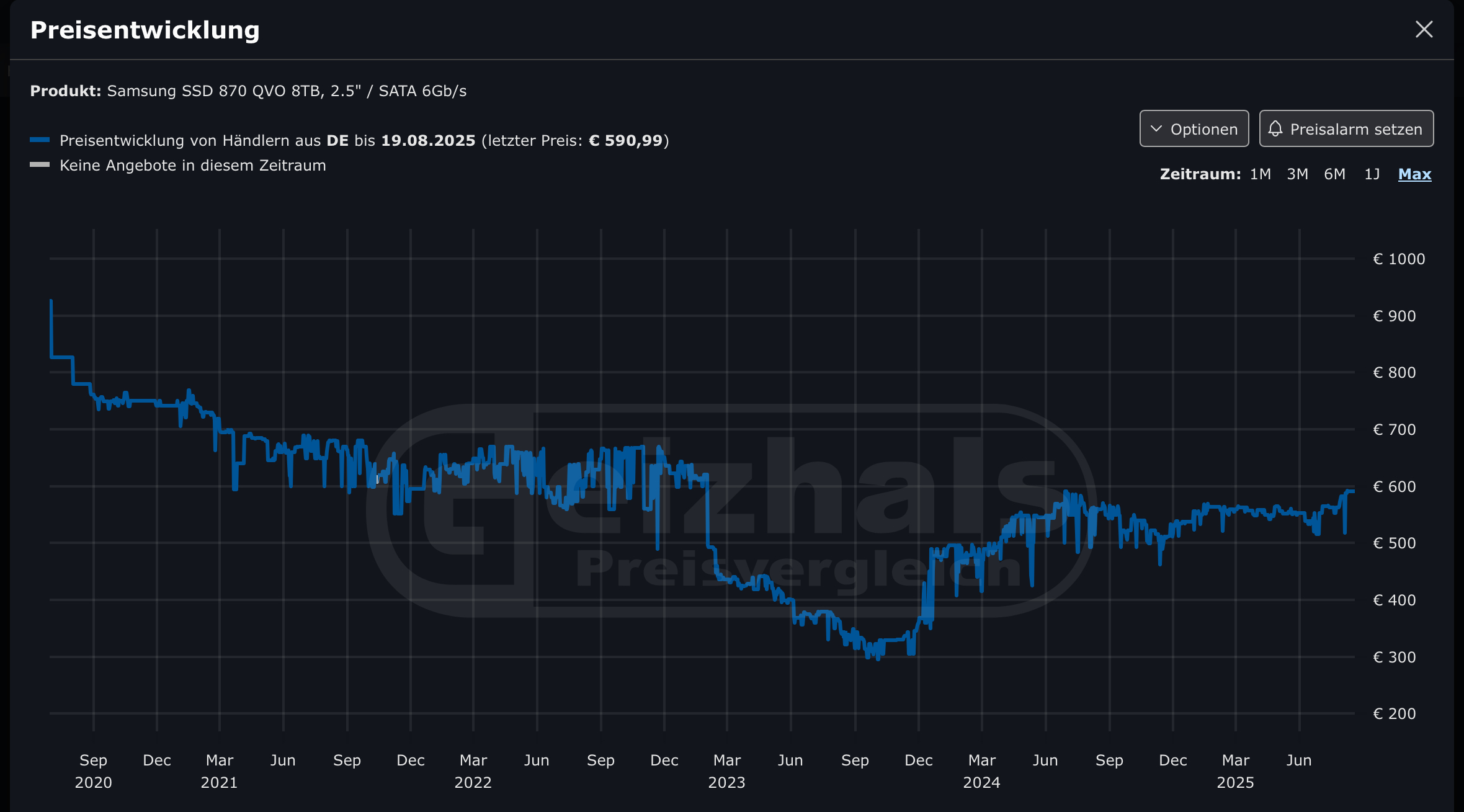Click the gray no-offers legend swatch

[x=40, y=165]
